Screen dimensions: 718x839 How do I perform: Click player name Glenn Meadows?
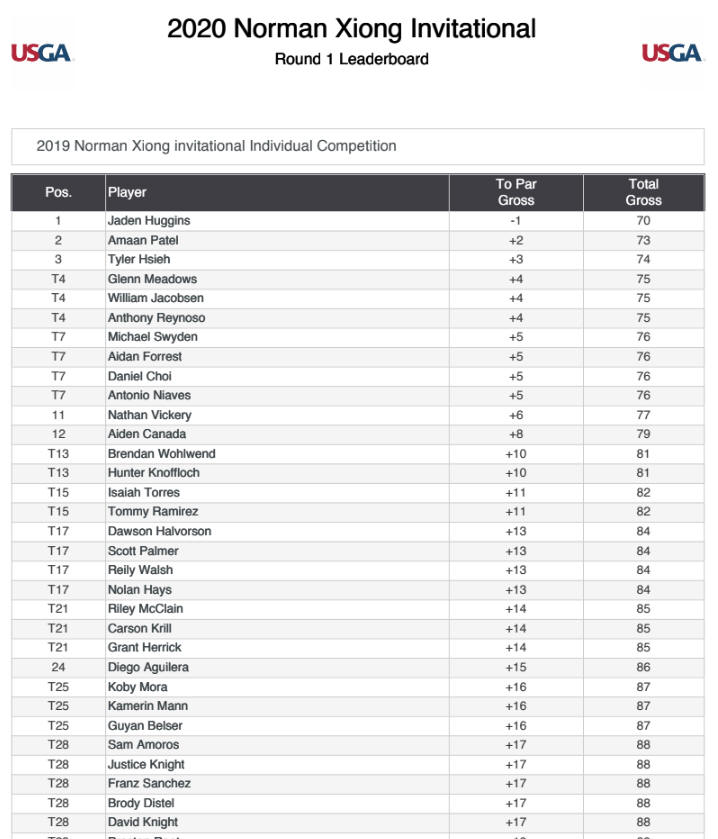152,279
